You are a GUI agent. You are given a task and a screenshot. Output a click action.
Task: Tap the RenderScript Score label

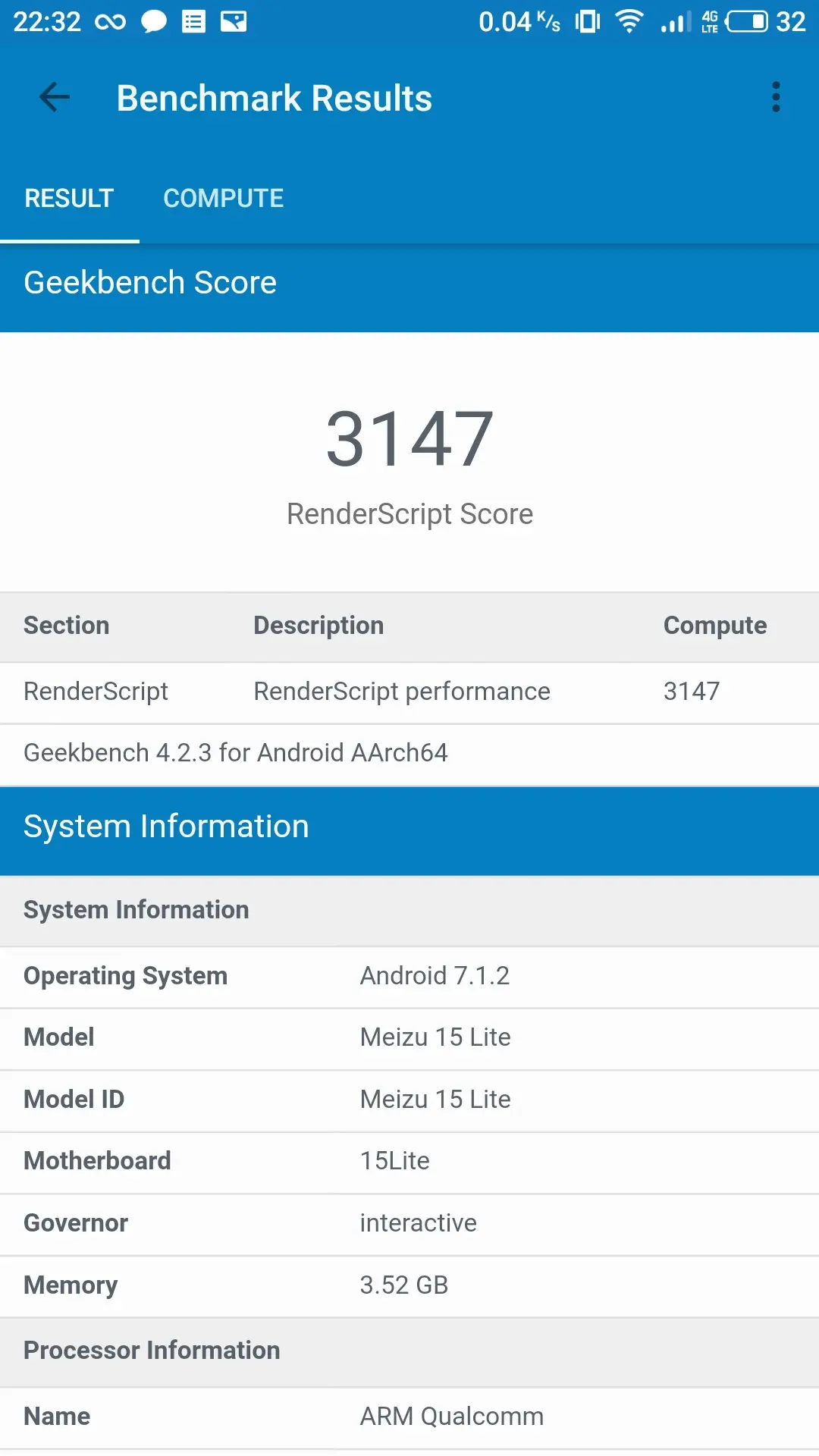click(409, 514)
